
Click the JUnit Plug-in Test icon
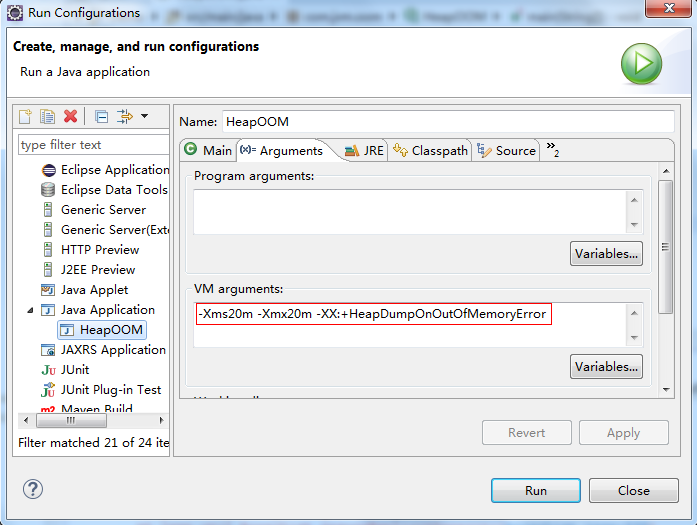click(x=48, y=390)
